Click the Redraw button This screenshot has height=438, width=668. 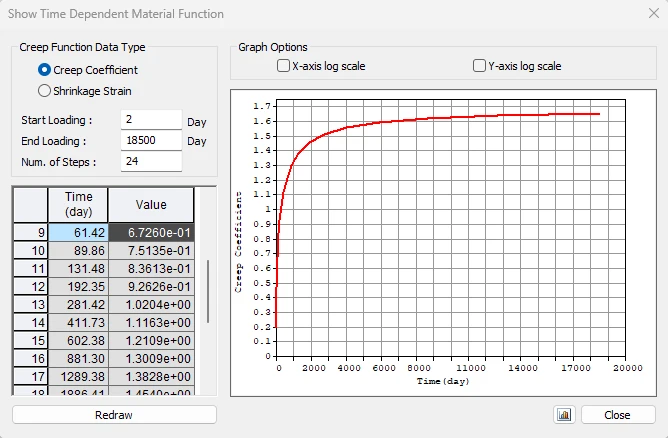(x=114, y=415)
